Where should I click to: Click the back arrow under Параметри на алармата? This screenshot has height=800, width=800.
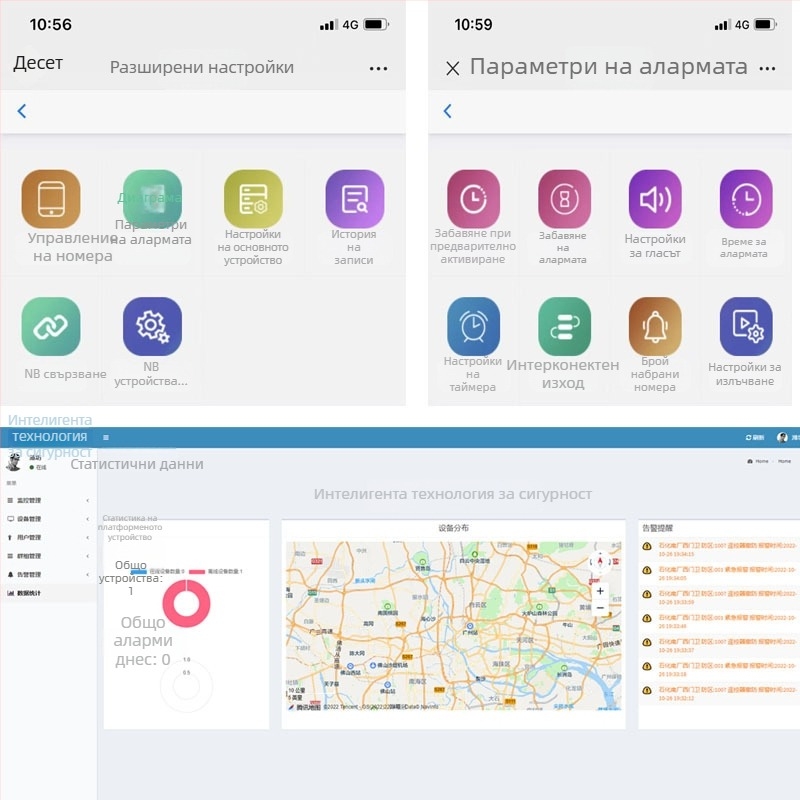click(x=447, y=111)
